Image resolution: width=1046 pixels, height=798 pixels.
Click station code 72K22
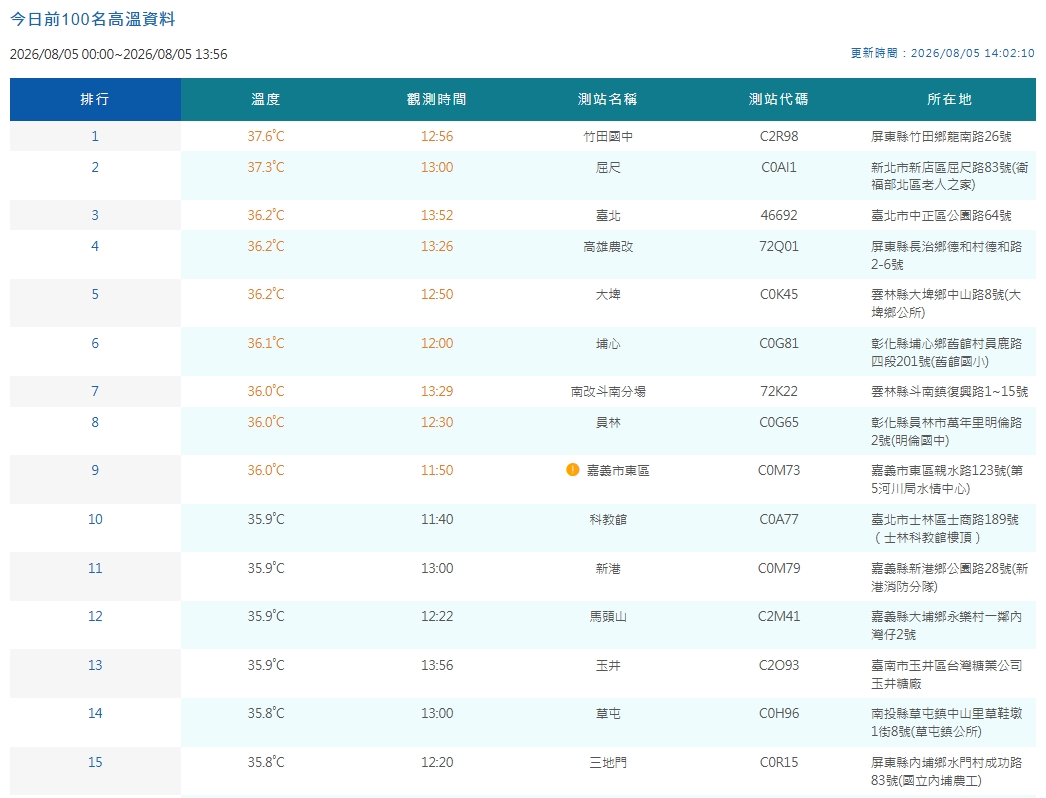click(x=778, y=392)
